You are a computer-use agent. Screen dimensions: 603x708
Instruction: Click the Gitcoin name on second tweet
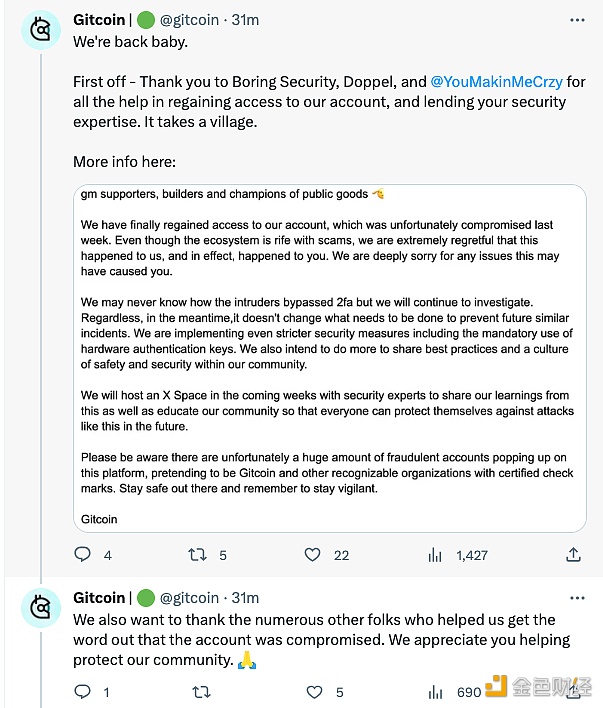click(99, 598)
